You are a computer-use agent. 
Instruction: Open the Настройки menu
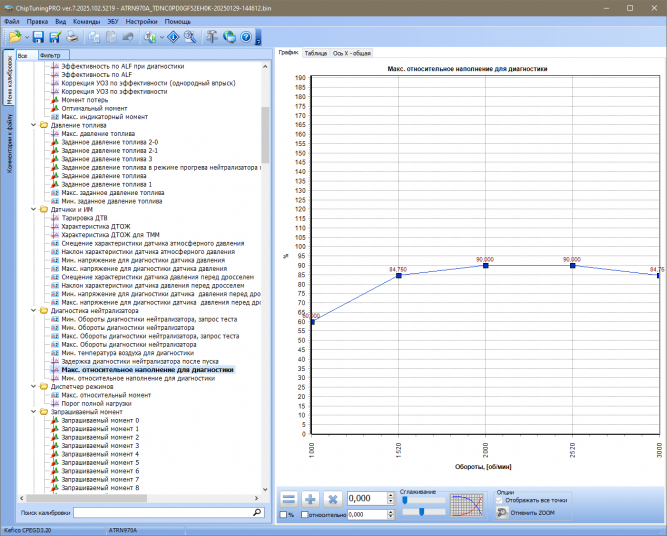point(141,21)
